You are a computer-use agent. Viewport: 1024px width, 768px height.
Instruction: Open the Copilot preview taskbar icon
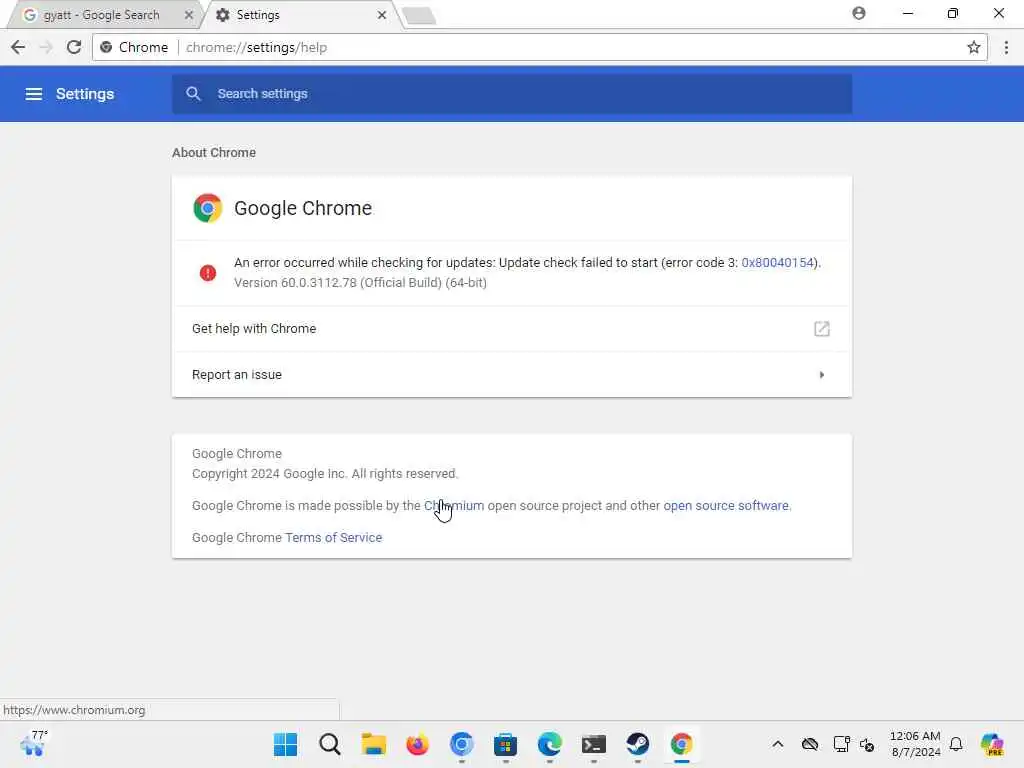pyautogui.click(x=992, y=744)
